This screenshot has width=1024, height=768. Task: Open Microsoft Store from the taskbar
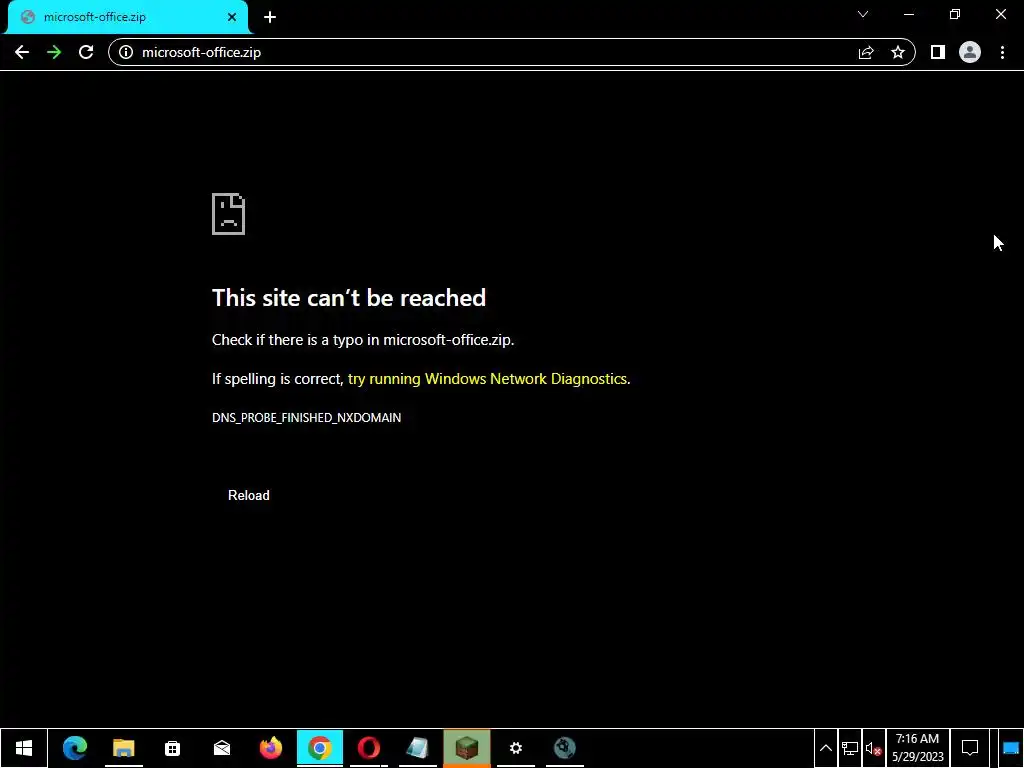click(x=172, y=748)
